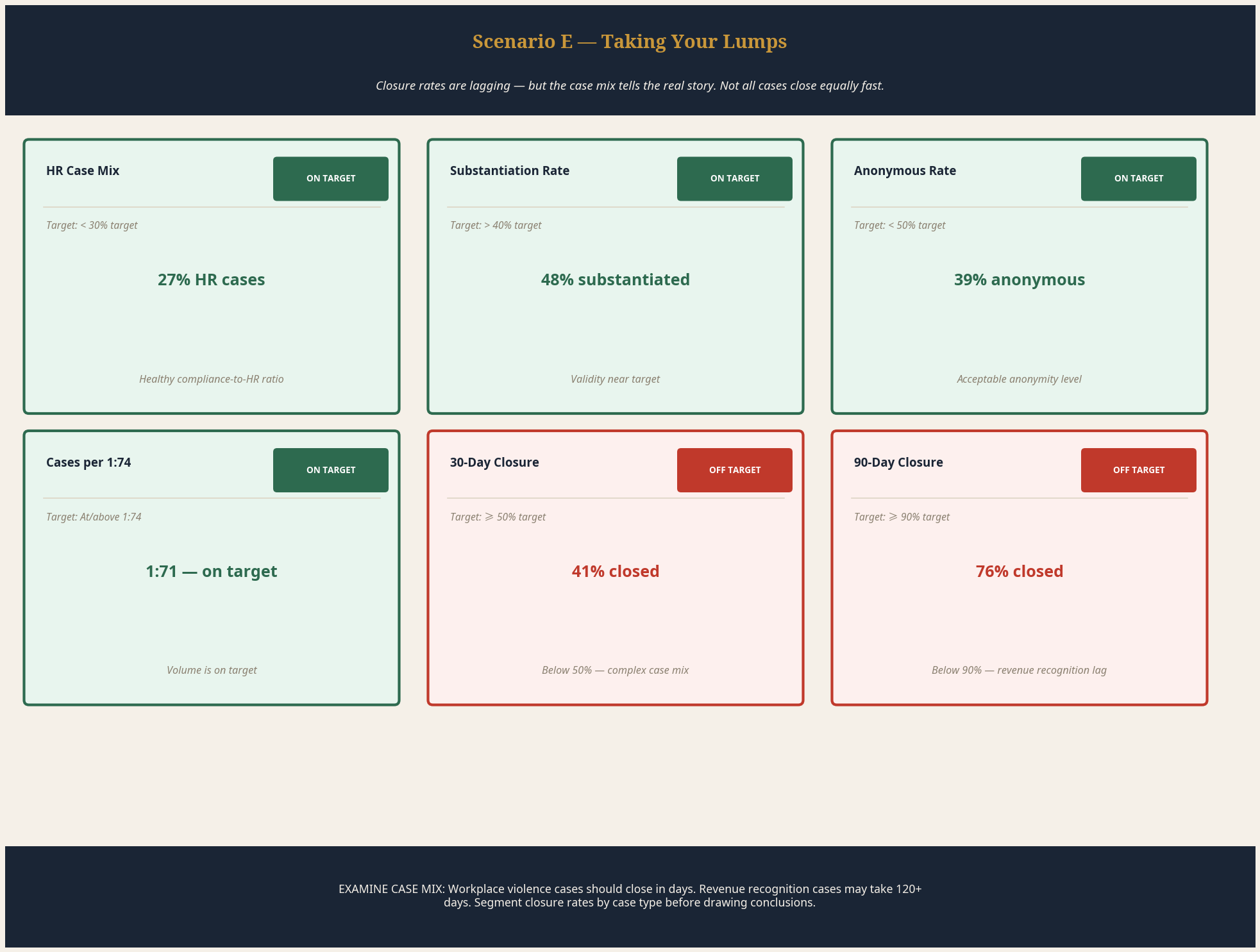This screenshot has width=1260, height=952.
Task: Click the Anonymous Rate ON TARGET badge
Action: coord(1139,179)
